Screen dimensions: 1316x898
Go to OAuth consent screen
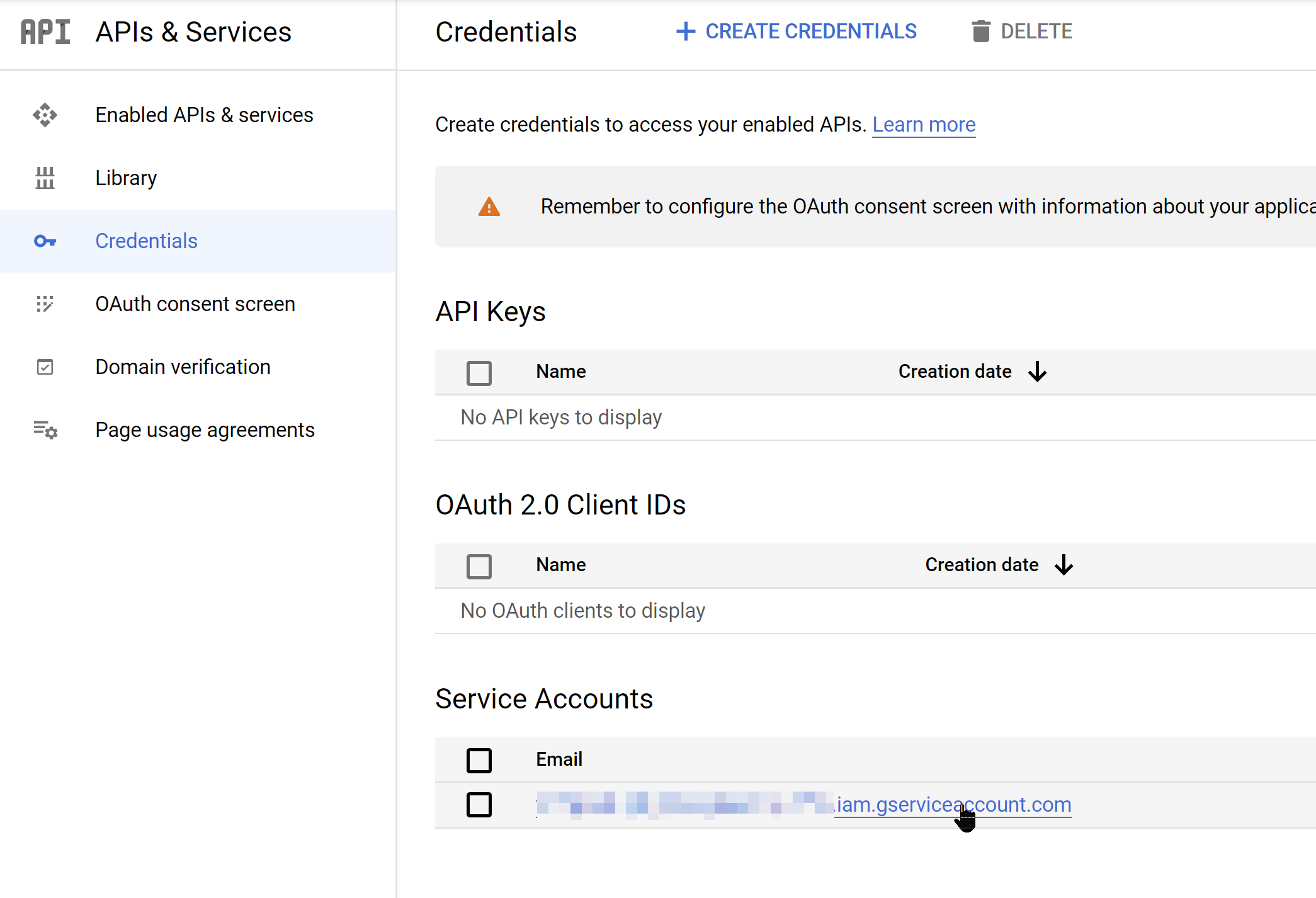coord(198,304)
